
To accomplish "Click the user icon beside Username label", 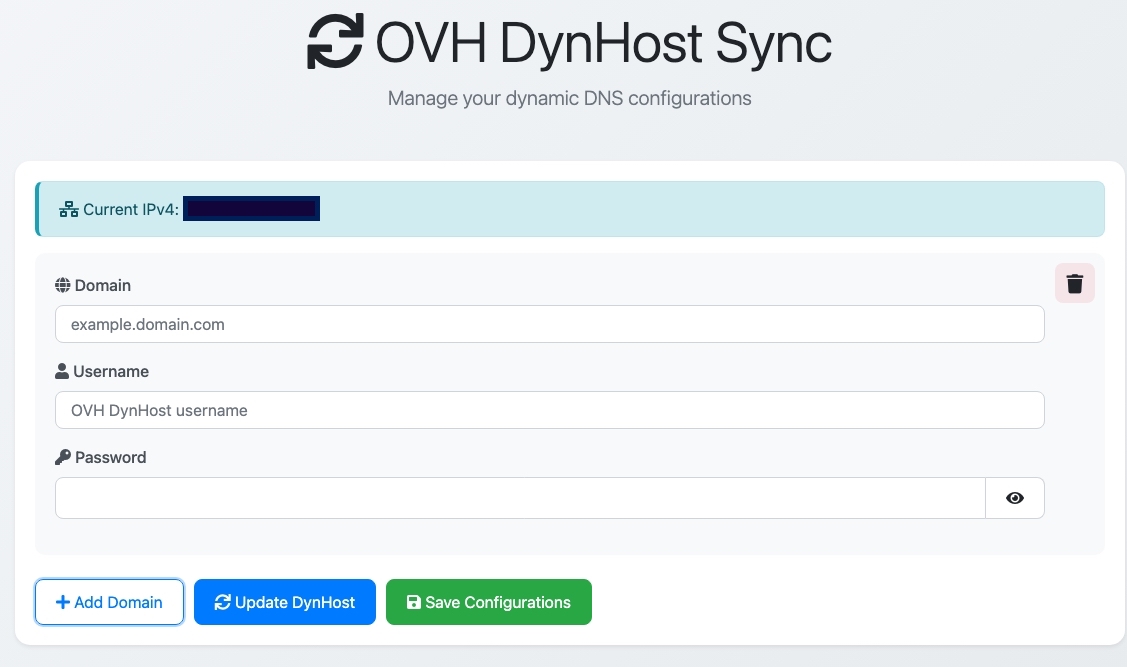I will pyautogui.click(x=62, y=372).
